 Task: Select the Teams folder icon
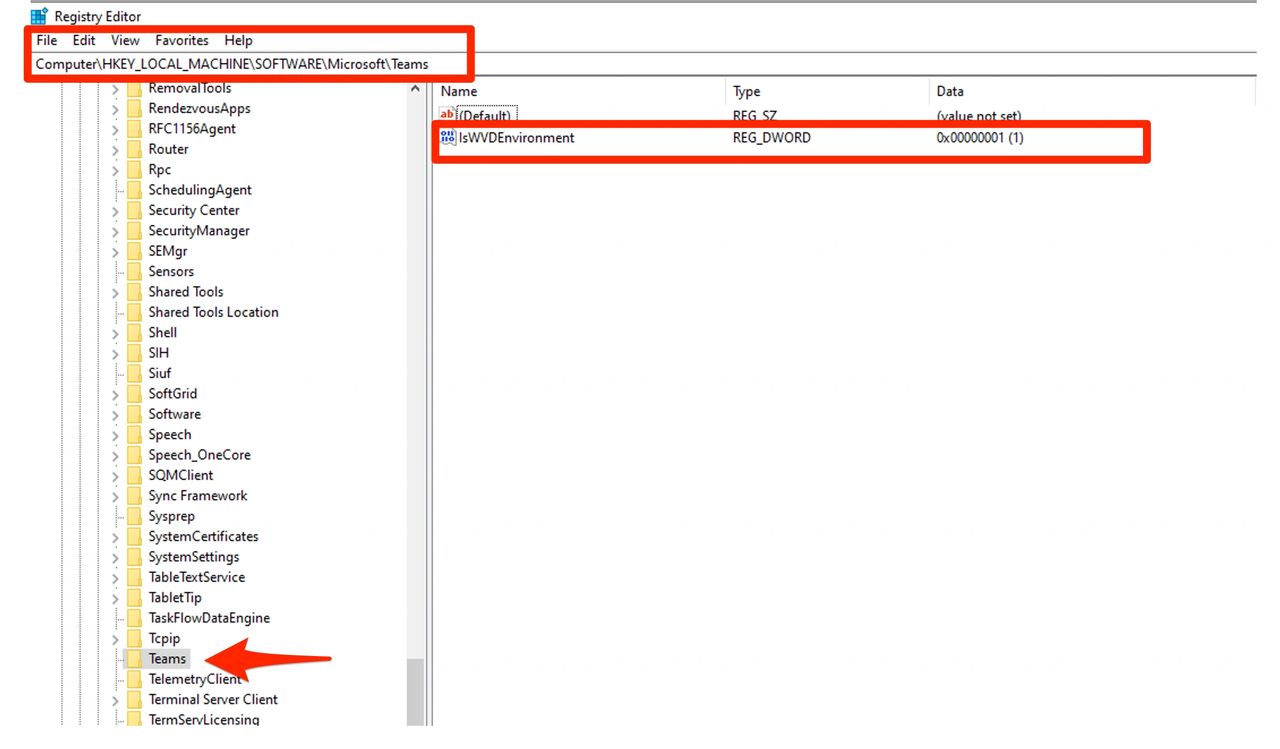click(x=133, y=659)
